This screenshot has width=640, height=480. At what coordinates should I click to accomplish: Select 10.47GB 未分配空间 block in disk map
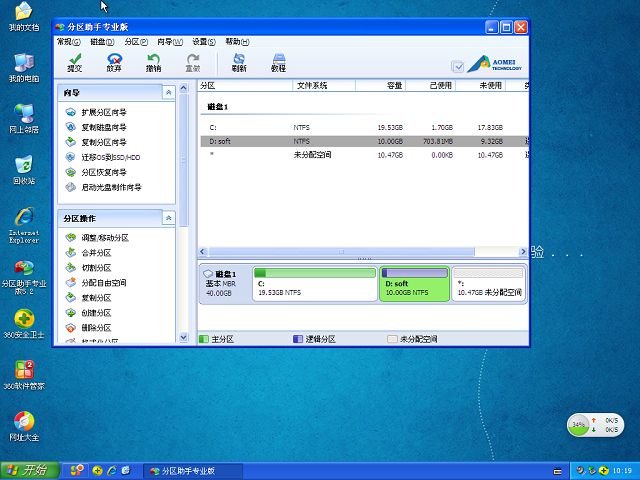click(x=488, y=284)
